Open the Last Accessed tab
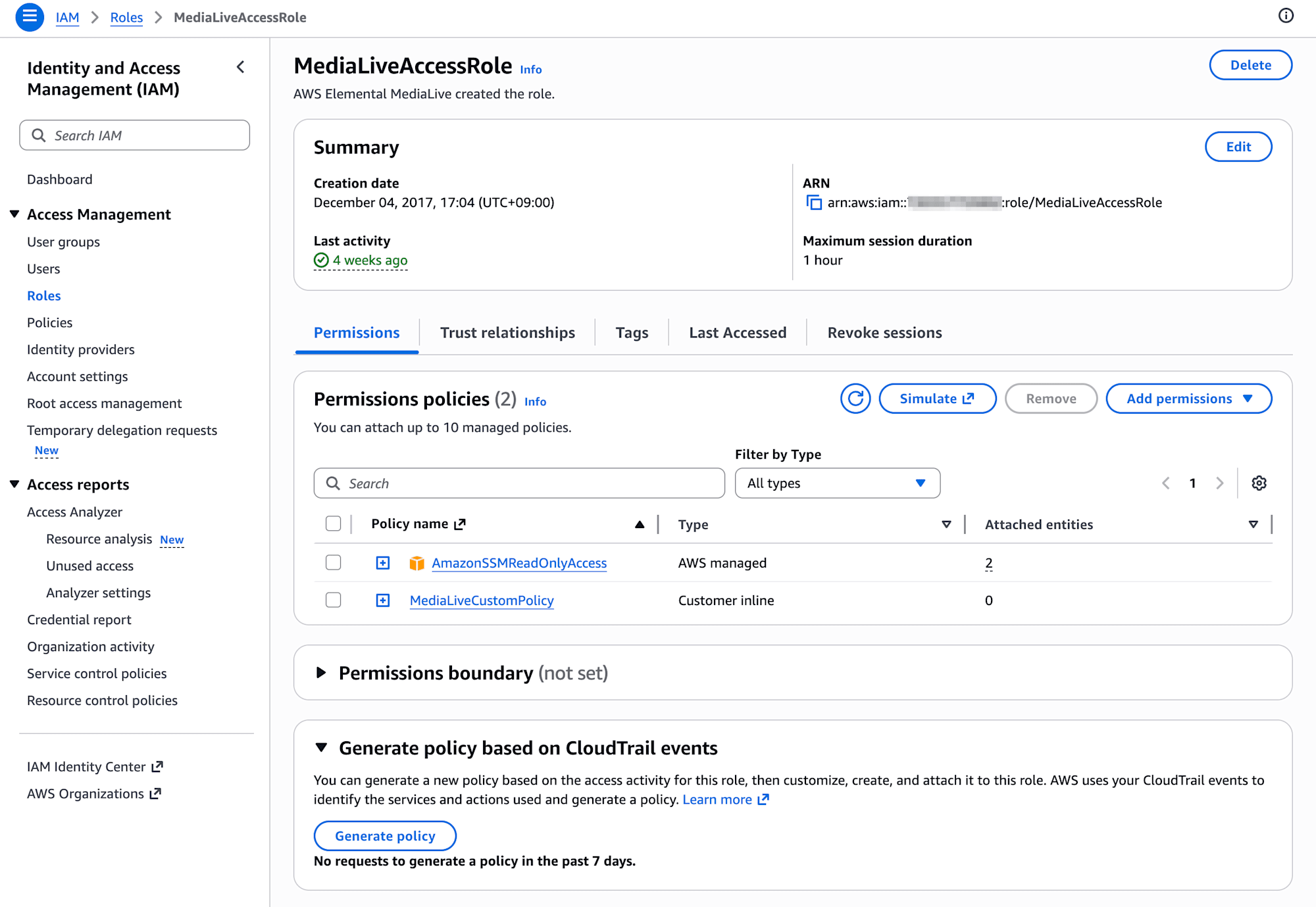 tap(738, 333)
